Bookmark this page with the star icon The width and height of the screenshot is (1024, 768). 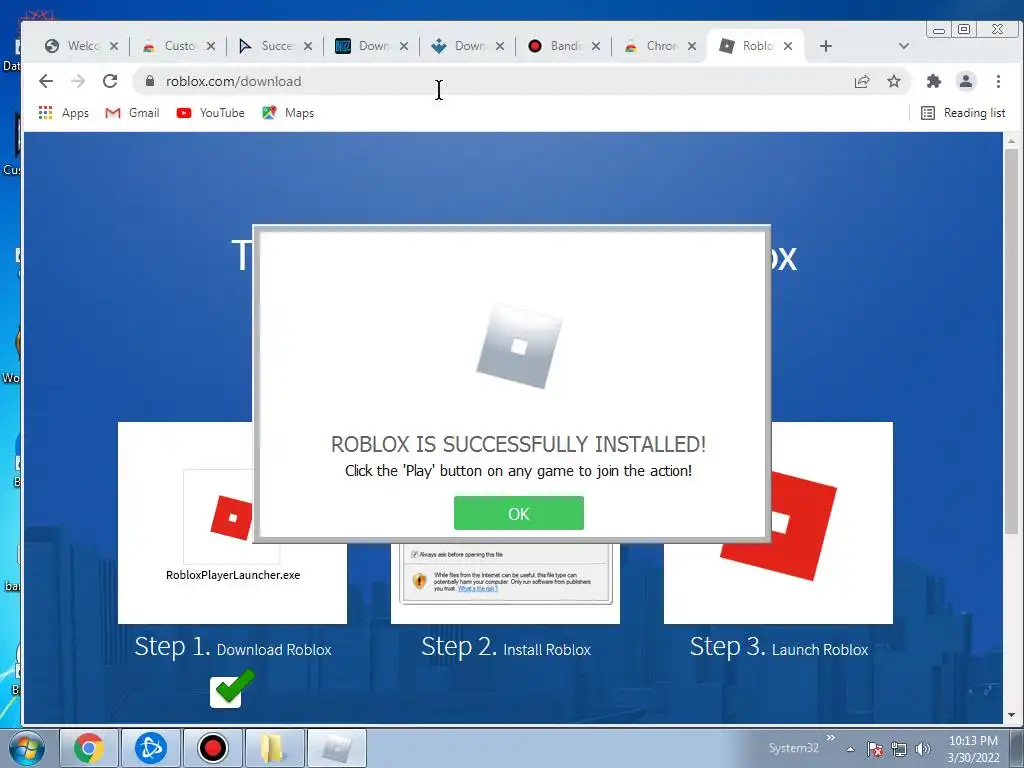[894, 81]
